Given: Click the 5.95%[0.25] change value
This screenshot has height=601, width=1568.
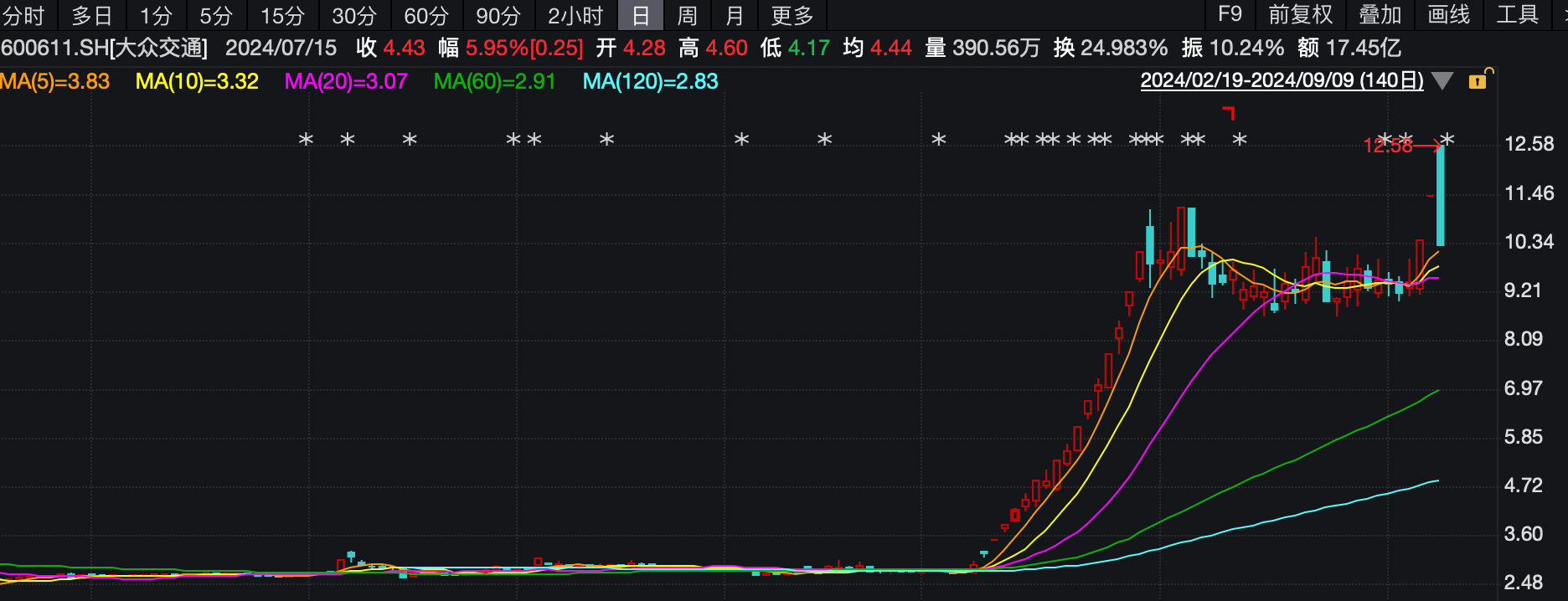Looking at the screenshot, I should coord(524,48).
